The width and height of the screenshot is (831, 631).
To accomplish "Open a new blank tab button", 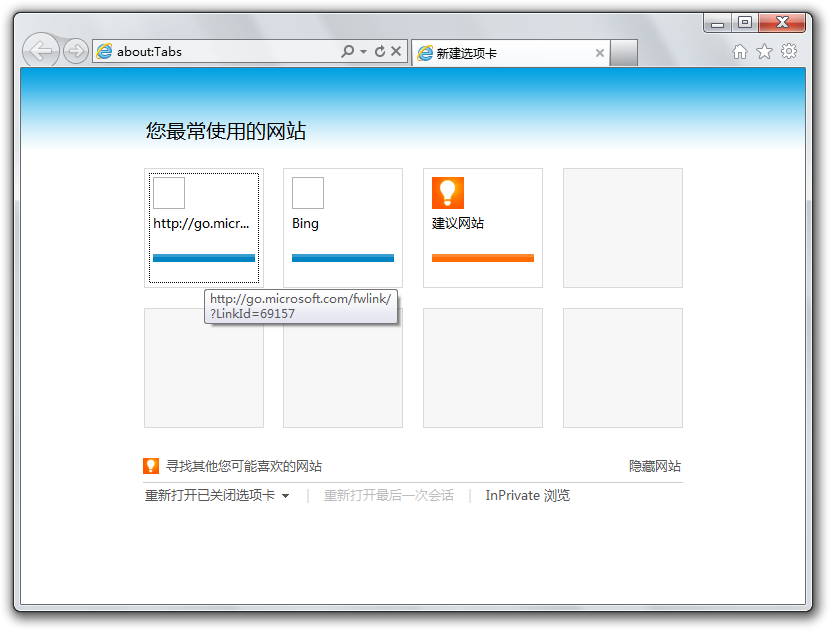I will coord(623,53).
